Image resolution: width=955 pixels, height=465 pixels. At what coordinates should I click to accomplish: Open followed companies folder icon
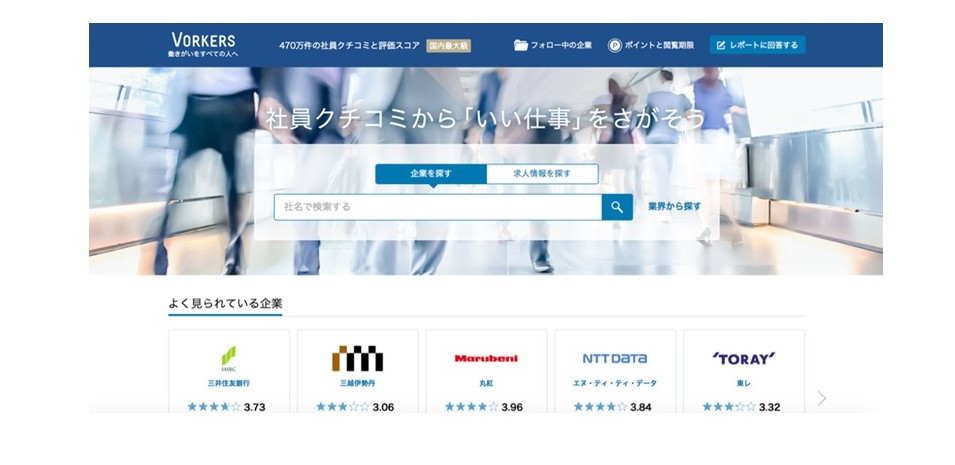click(x=521, y=45)
